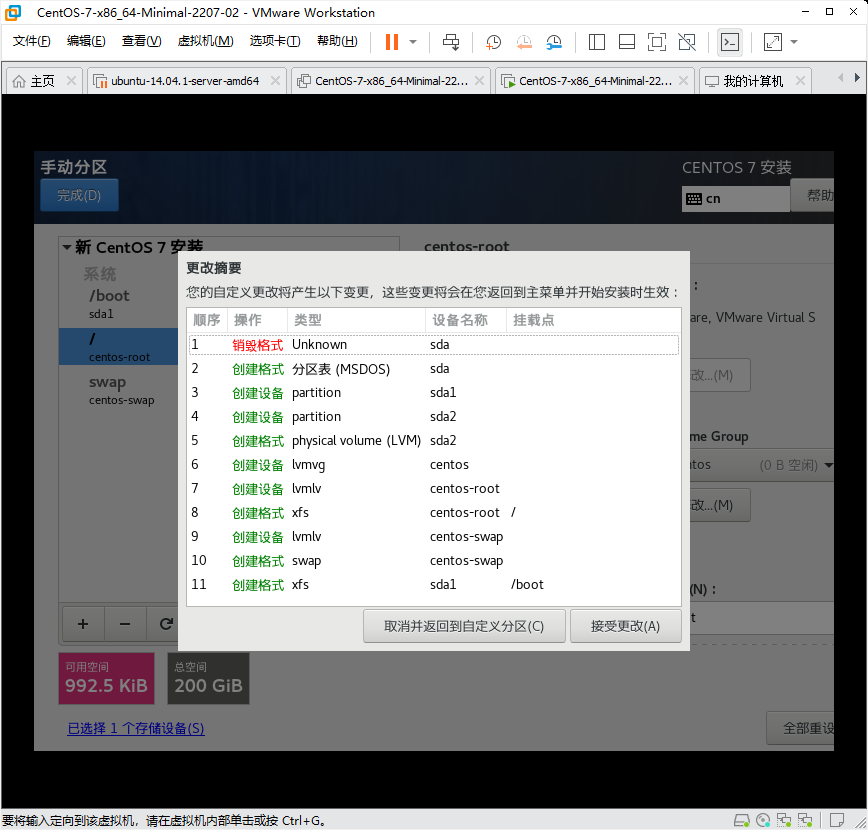
Task: Open the 选项卡(T) menu
Action: [275, 41]
